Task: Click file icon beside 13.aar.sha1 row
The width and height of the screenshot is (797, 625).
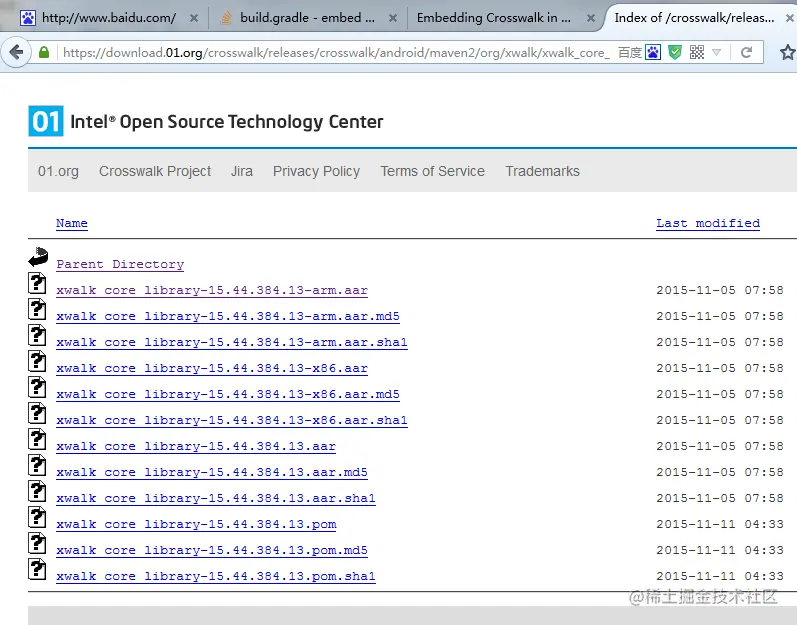Action: point(37,491)
